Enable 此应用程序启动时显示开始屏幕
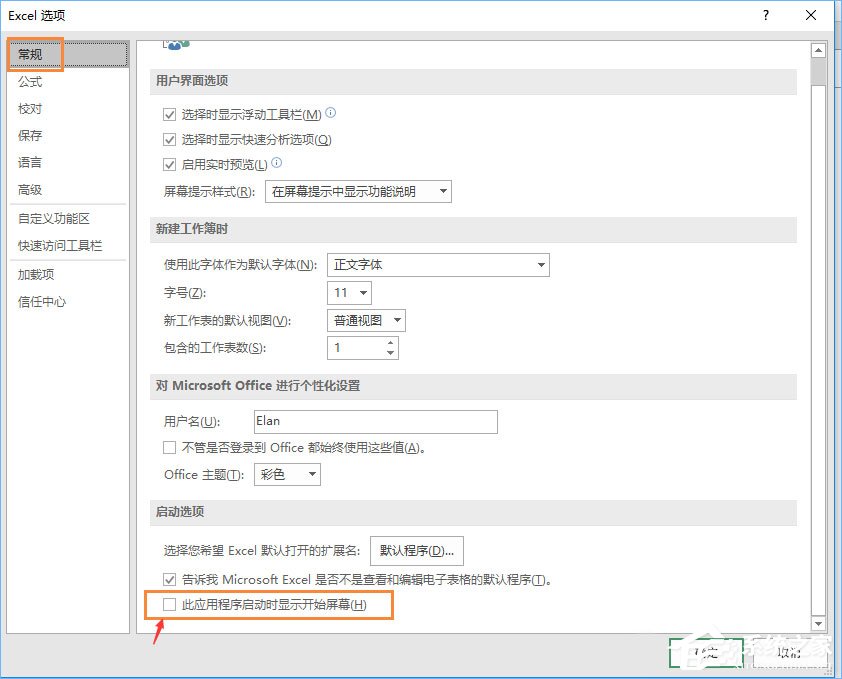 [x=170, y=605]
